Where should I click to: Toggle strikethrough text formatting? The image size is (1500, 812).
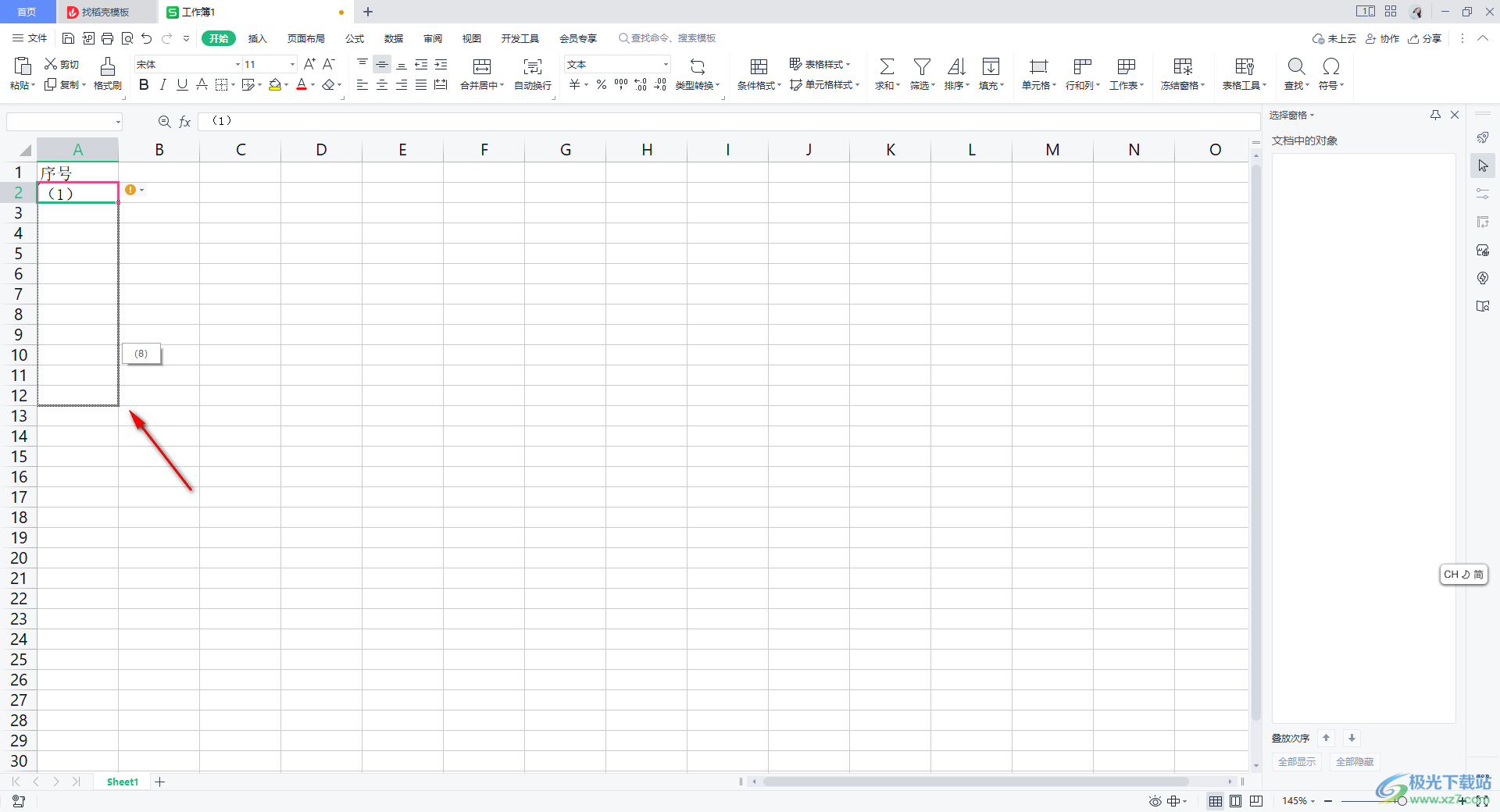202,84
